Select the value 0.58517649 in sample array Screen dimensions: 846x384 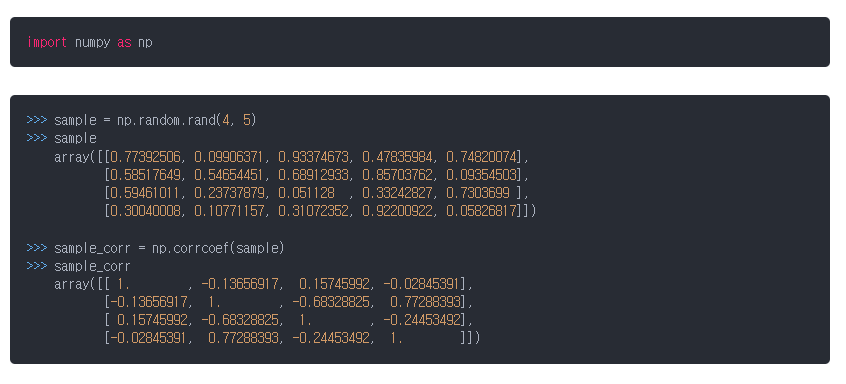pos(146,175)
